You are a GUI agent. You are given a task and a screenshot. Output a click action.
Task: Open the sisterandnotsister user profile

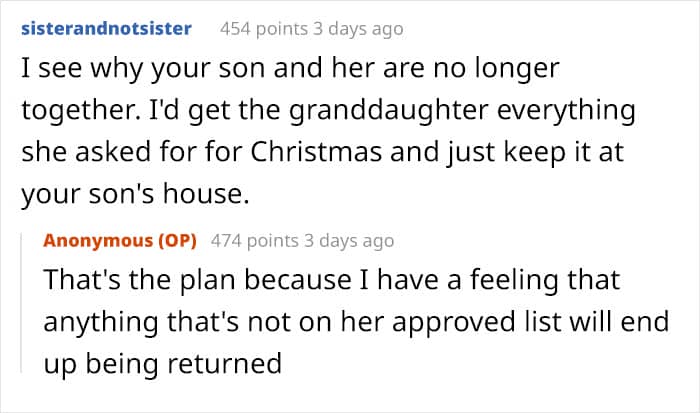[106, 28]
